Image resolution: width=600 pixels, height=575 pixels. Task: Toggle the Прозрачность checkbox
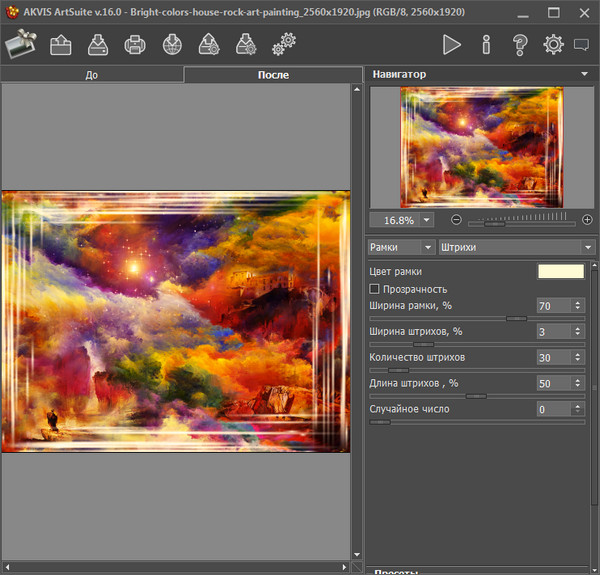click(374, 289)
